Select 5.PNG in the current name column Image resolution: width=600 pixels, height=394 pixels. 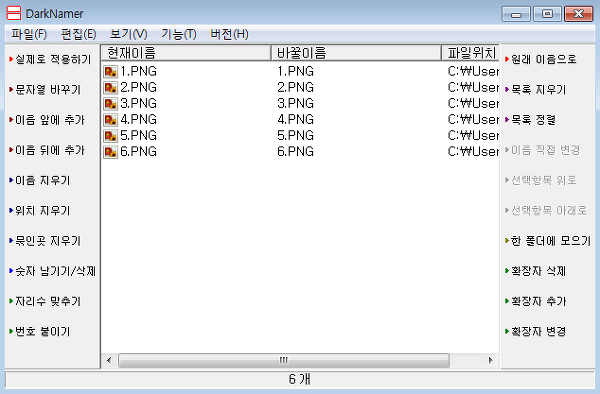(139, 136)
